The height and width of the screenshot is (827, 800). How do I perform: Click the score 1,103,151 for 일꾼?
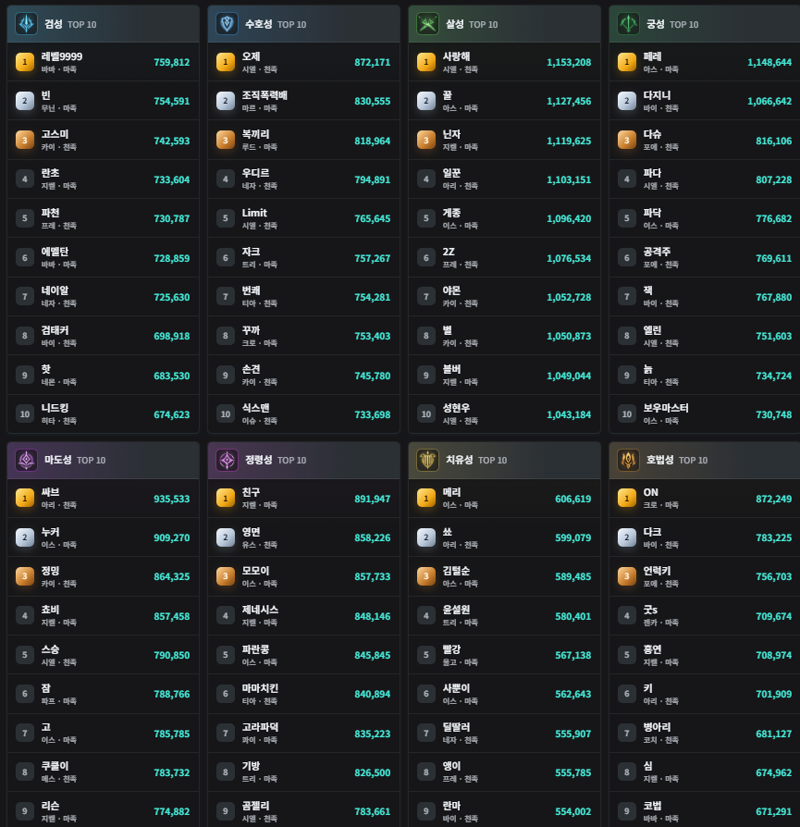point(569,180)
